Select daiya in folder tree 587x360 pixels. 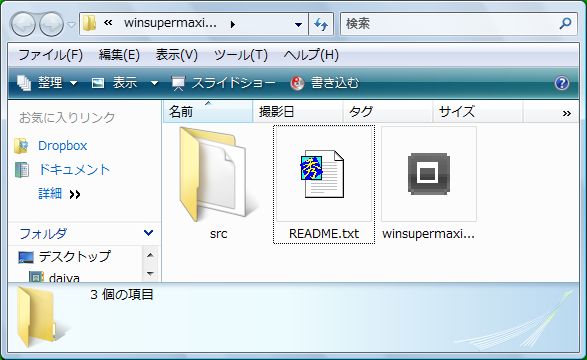tap(64, 278)
